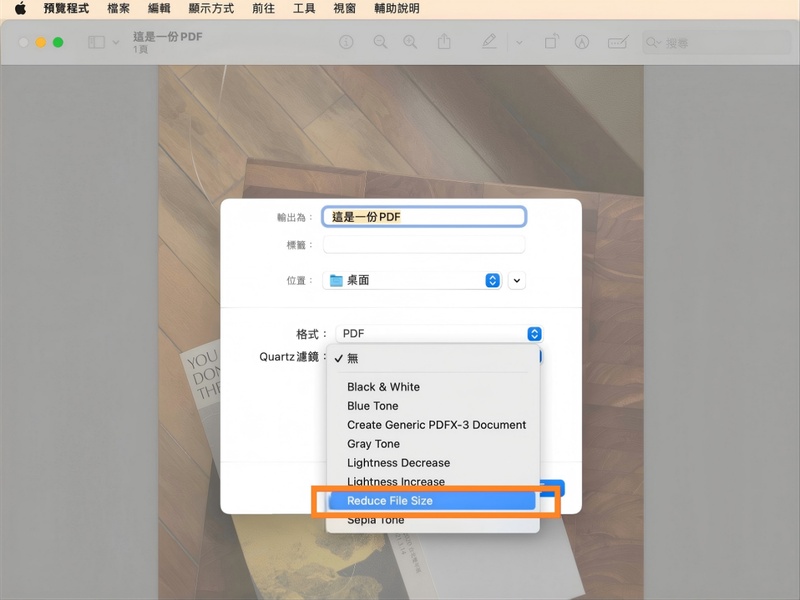
Task: Select the Black & White Quartz filter
Action: 384,387
